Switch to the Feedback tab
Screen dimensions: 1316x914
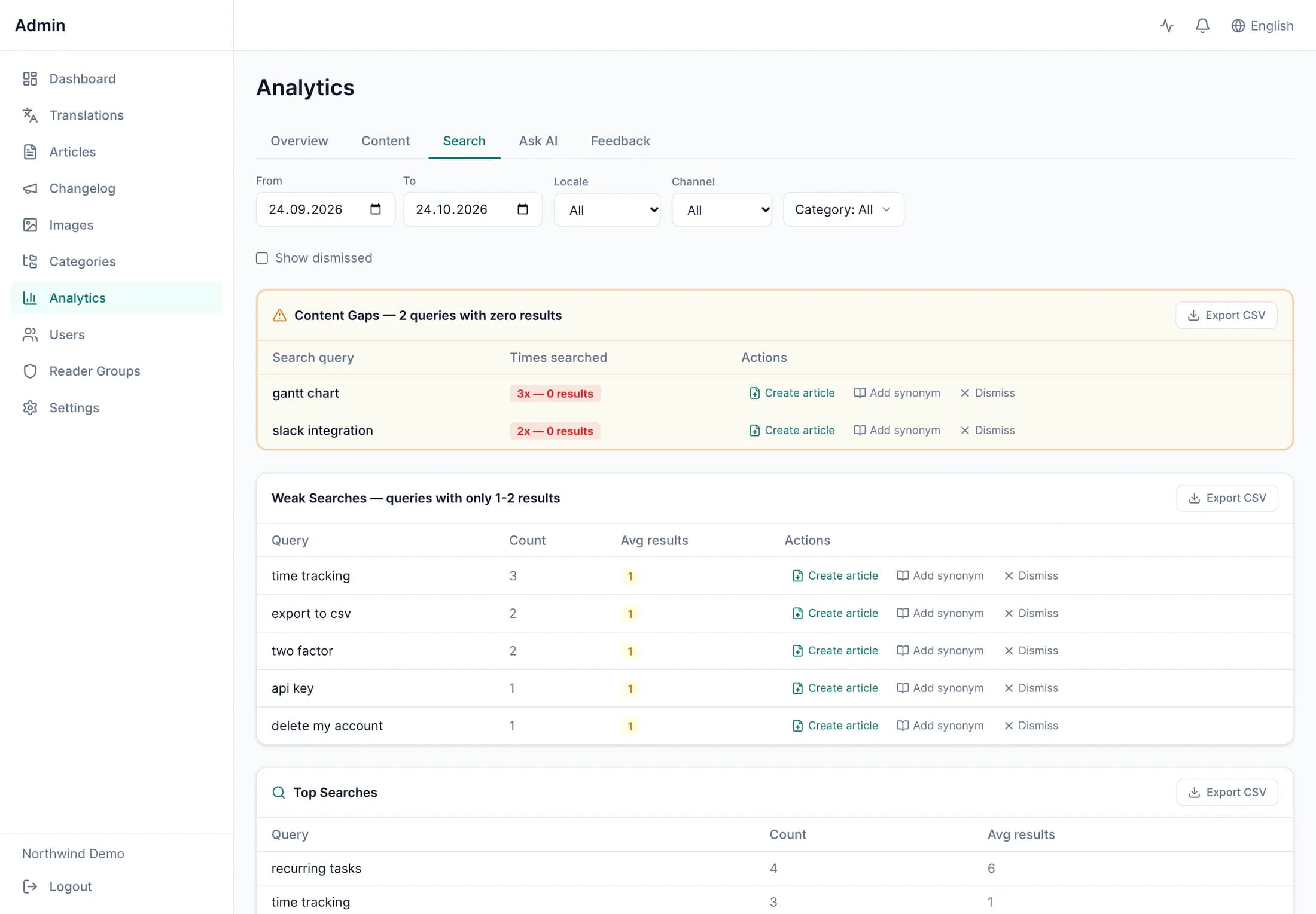pos(620,141)
